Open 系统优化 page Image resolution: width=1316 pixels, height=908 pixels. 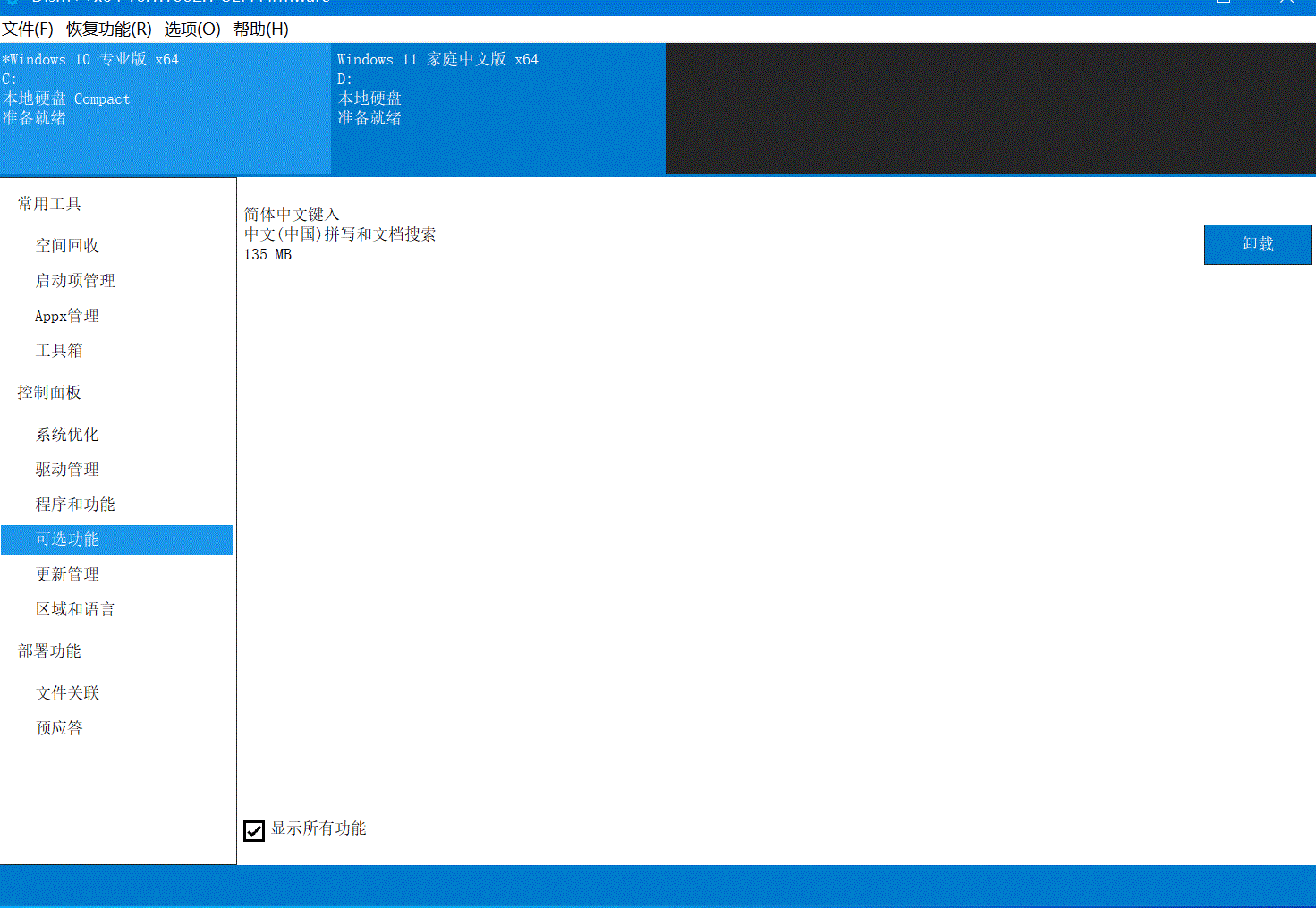pos(67,435)
